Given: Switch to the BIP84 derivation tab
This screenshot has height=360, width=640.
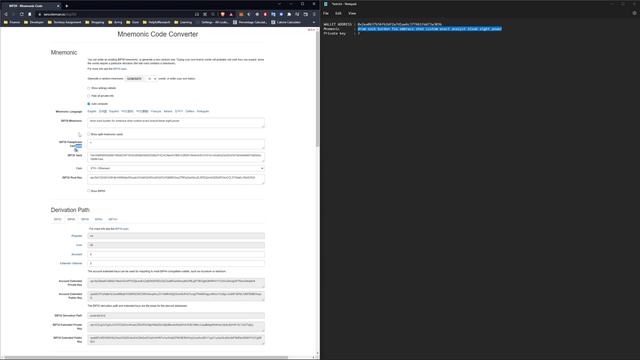Looking at the screenshot, I should click(x=99, y=219).
